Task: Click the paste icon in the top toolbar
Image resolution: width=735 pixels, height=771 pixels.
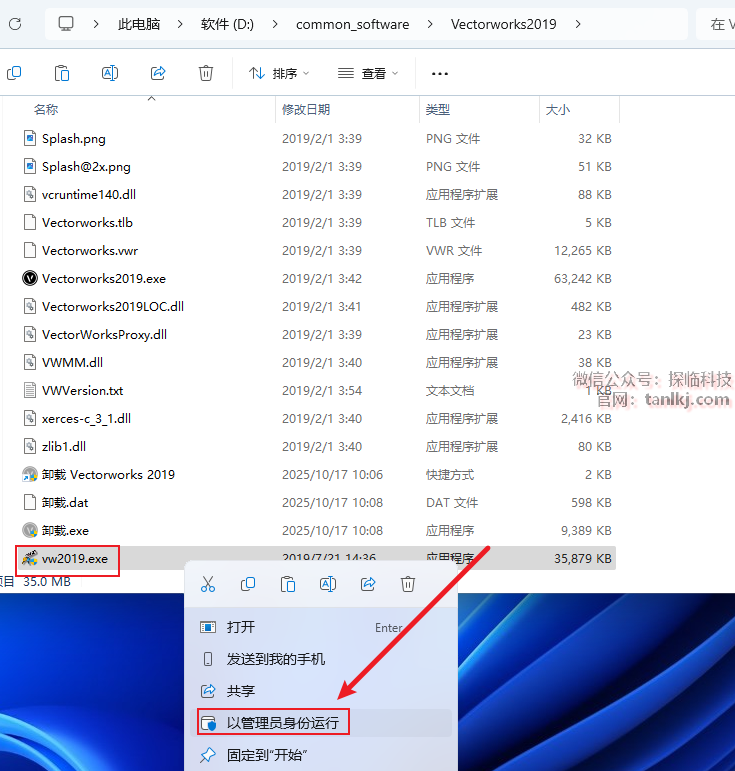Action: [x=62, y=73]
